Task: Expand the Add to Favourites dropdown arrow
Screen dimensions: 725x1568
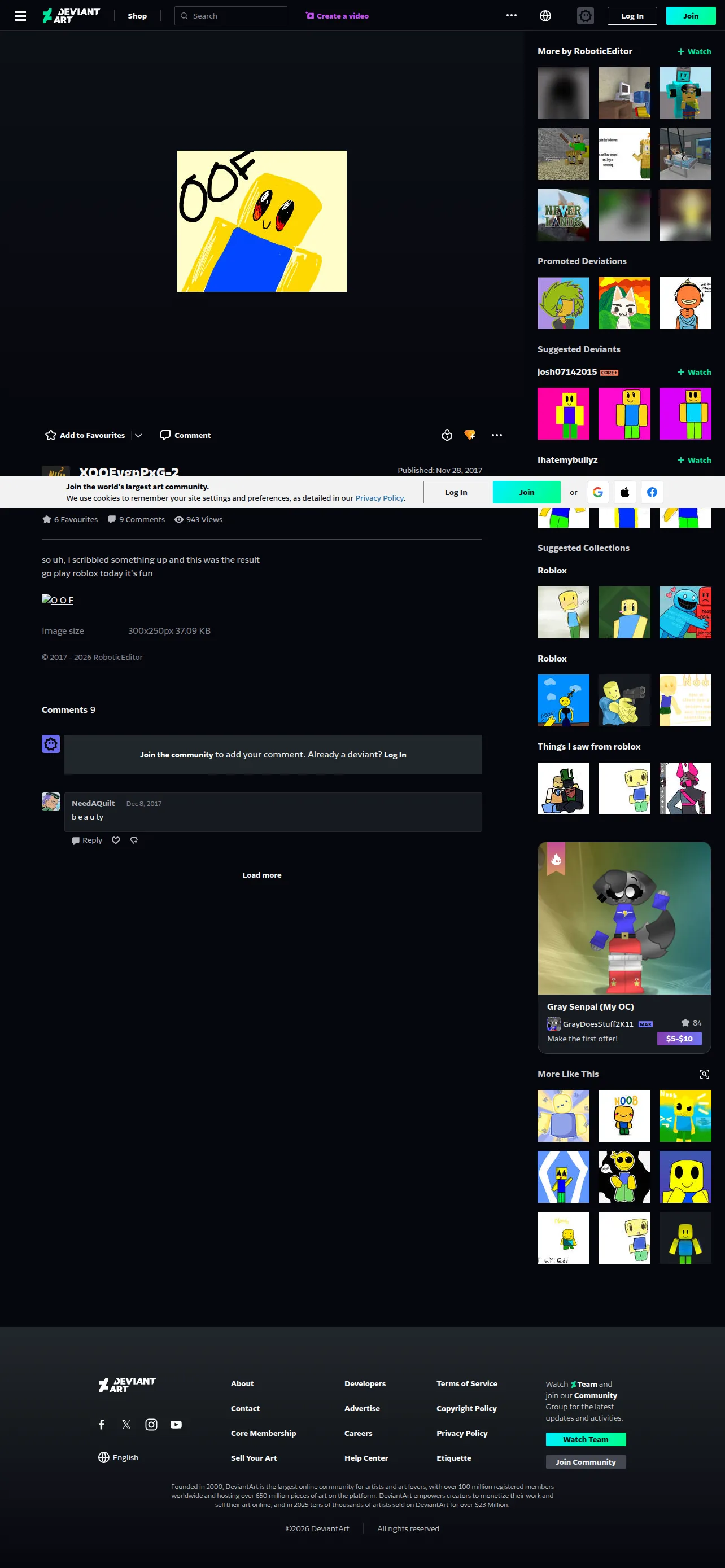Action: tap(138, 435)
